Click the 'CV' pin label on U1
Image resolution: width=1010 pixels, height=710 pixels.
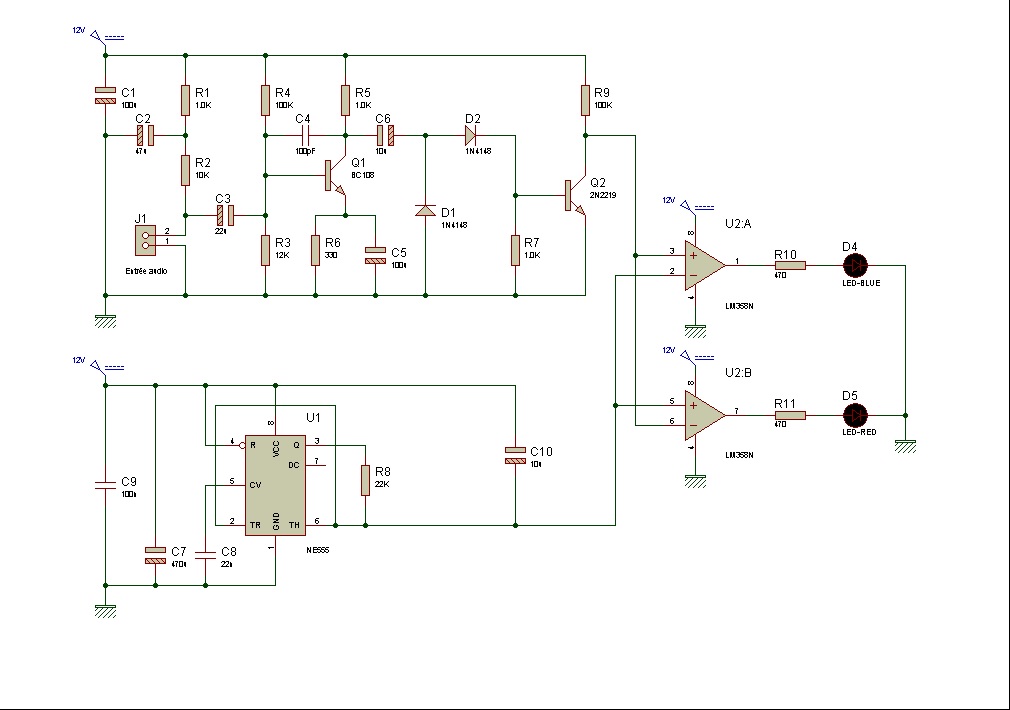pos(255,485)
